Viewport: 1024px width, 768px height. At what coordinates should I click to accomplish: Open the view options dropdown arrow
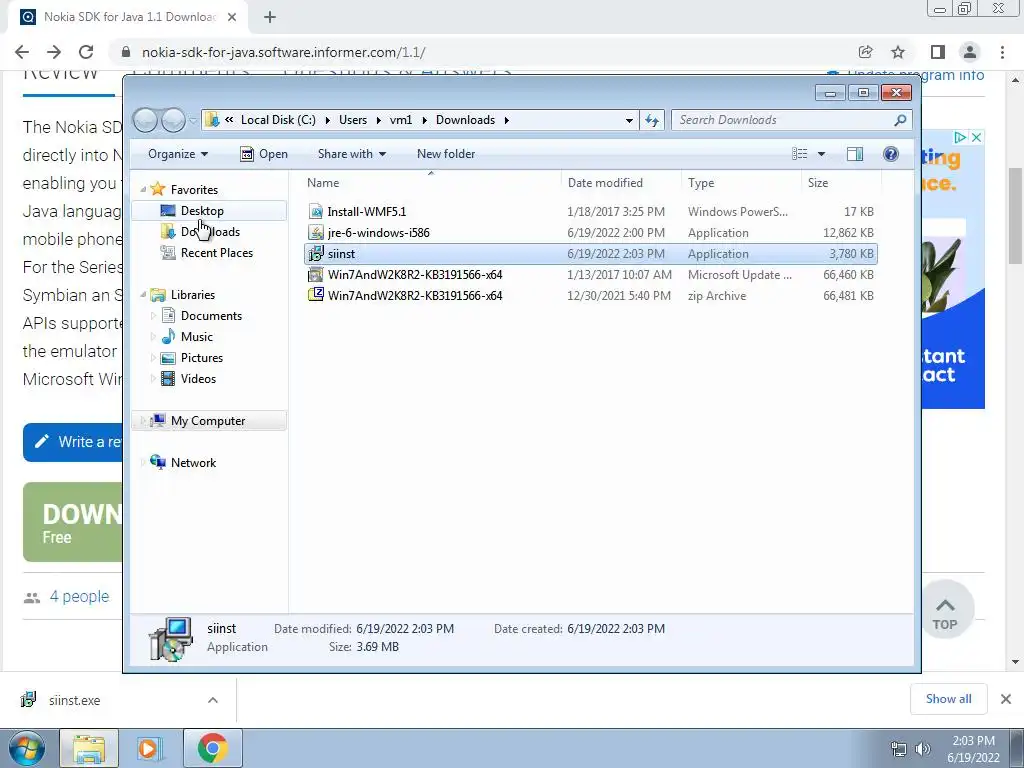pos(822,154)
